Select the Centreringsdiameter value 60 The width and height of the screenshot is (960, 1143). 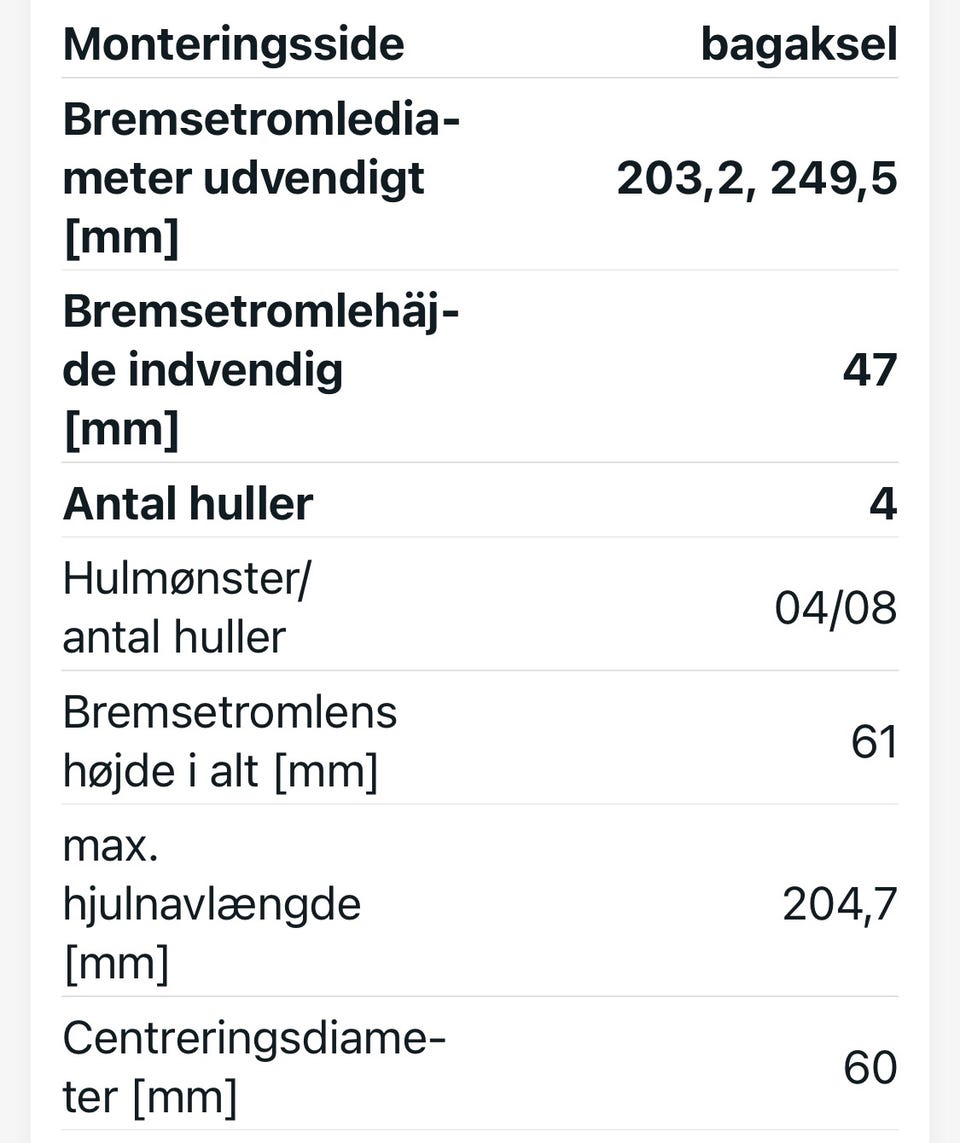tap(870, 1068)
